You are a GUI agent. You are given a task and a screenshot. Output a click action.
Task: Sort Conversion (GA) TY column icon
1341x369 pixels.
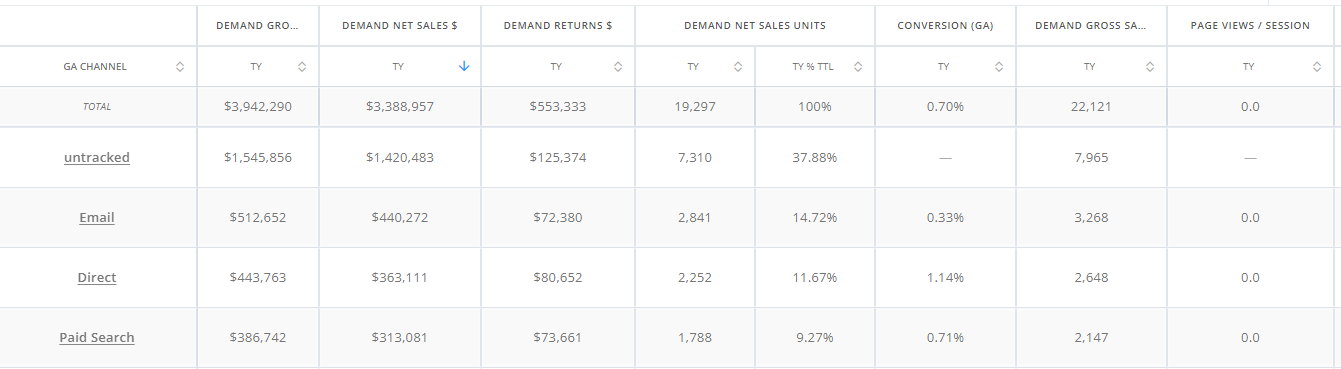(x=999, y=67)
